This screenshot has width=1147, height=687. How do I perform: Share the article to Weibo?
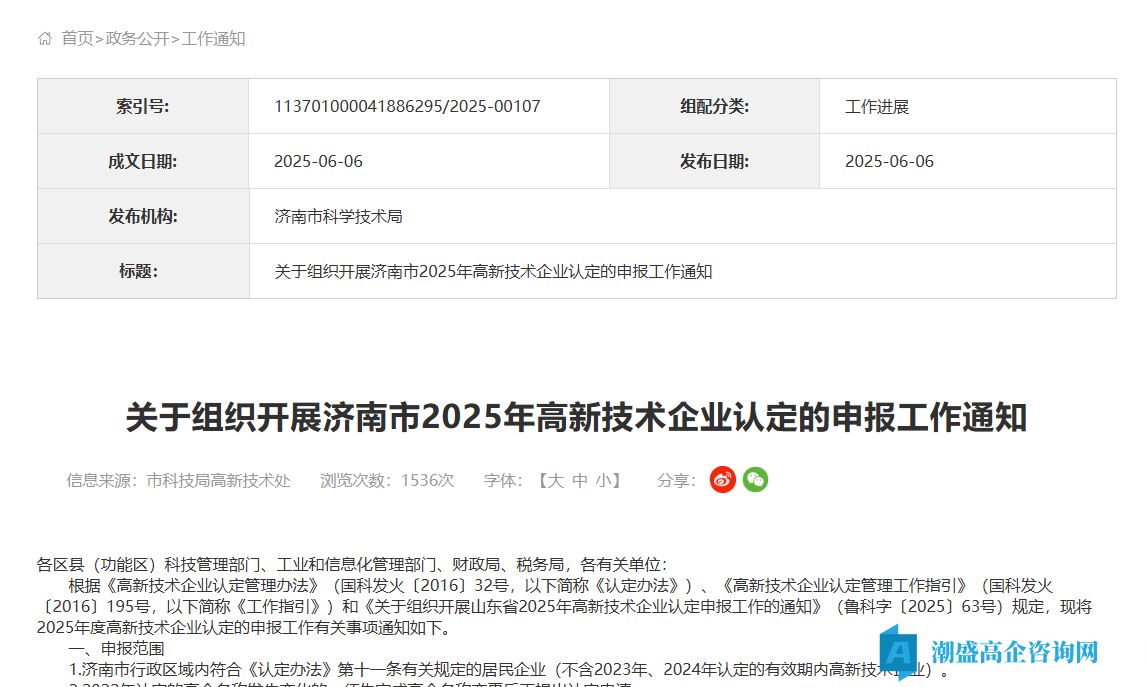(722, 480)
